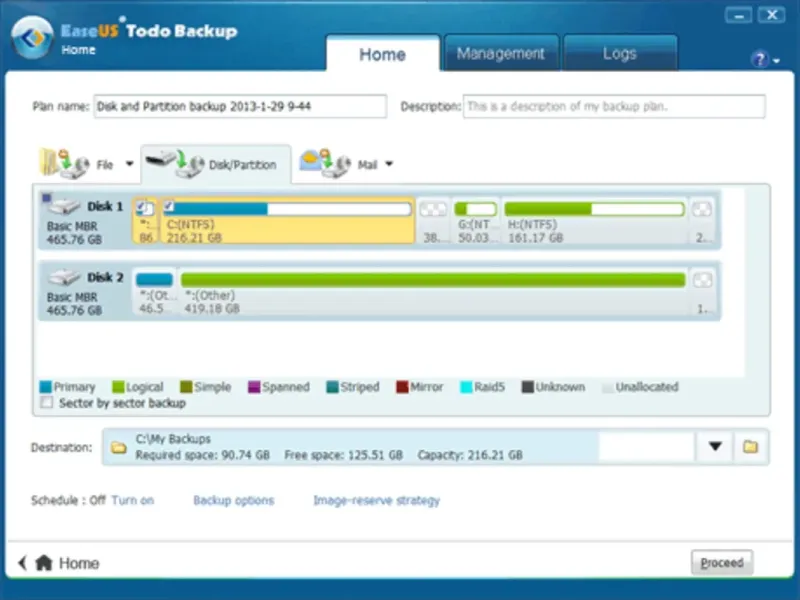Viewport: 800px width, 600px height.
Task: Click the Disk 1 Basic MBR 465.76 GB text
Action: 74,233
